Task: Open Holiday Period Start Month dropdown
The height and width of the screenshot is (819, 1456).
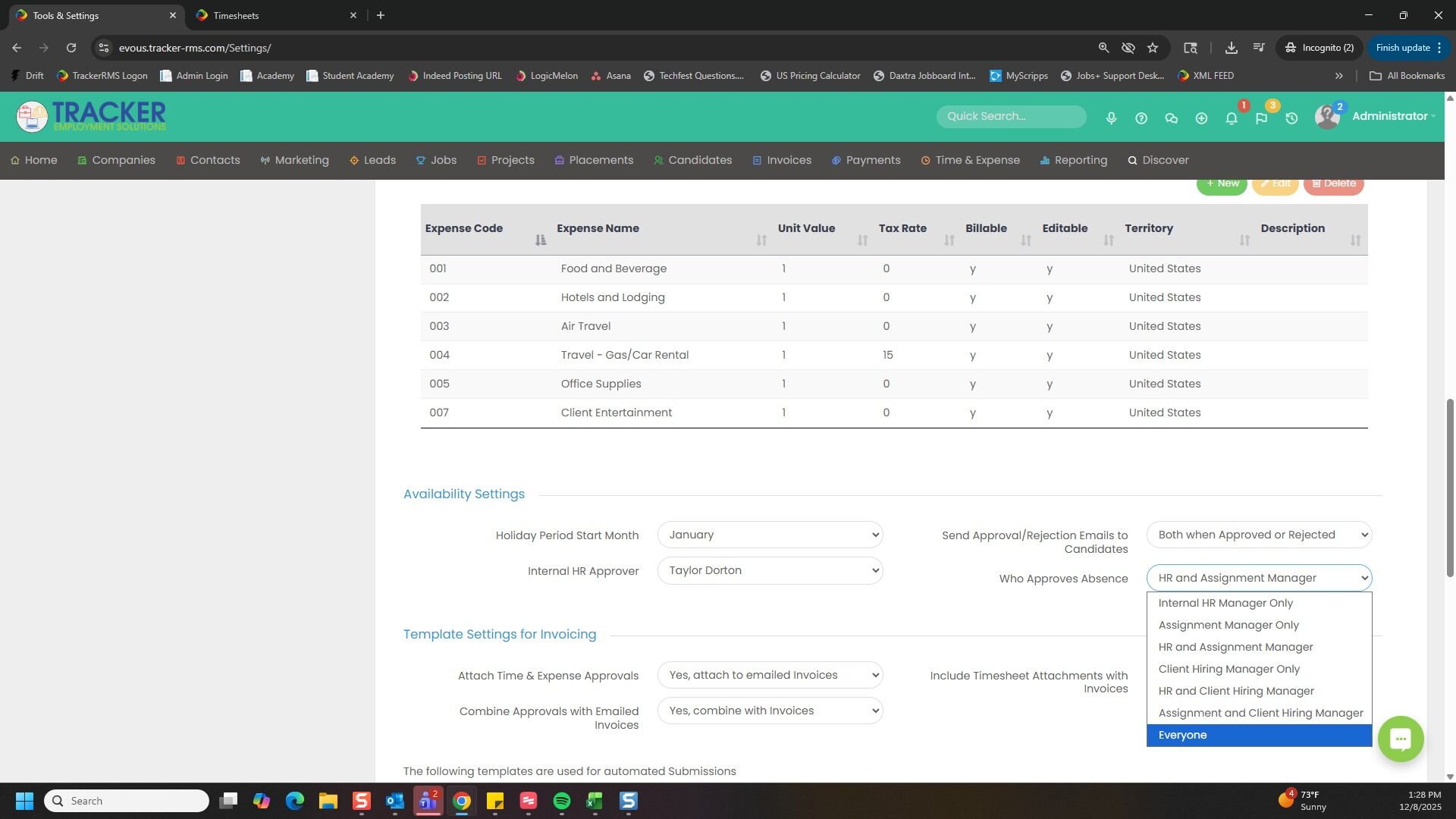Action: tap(770, 535)
